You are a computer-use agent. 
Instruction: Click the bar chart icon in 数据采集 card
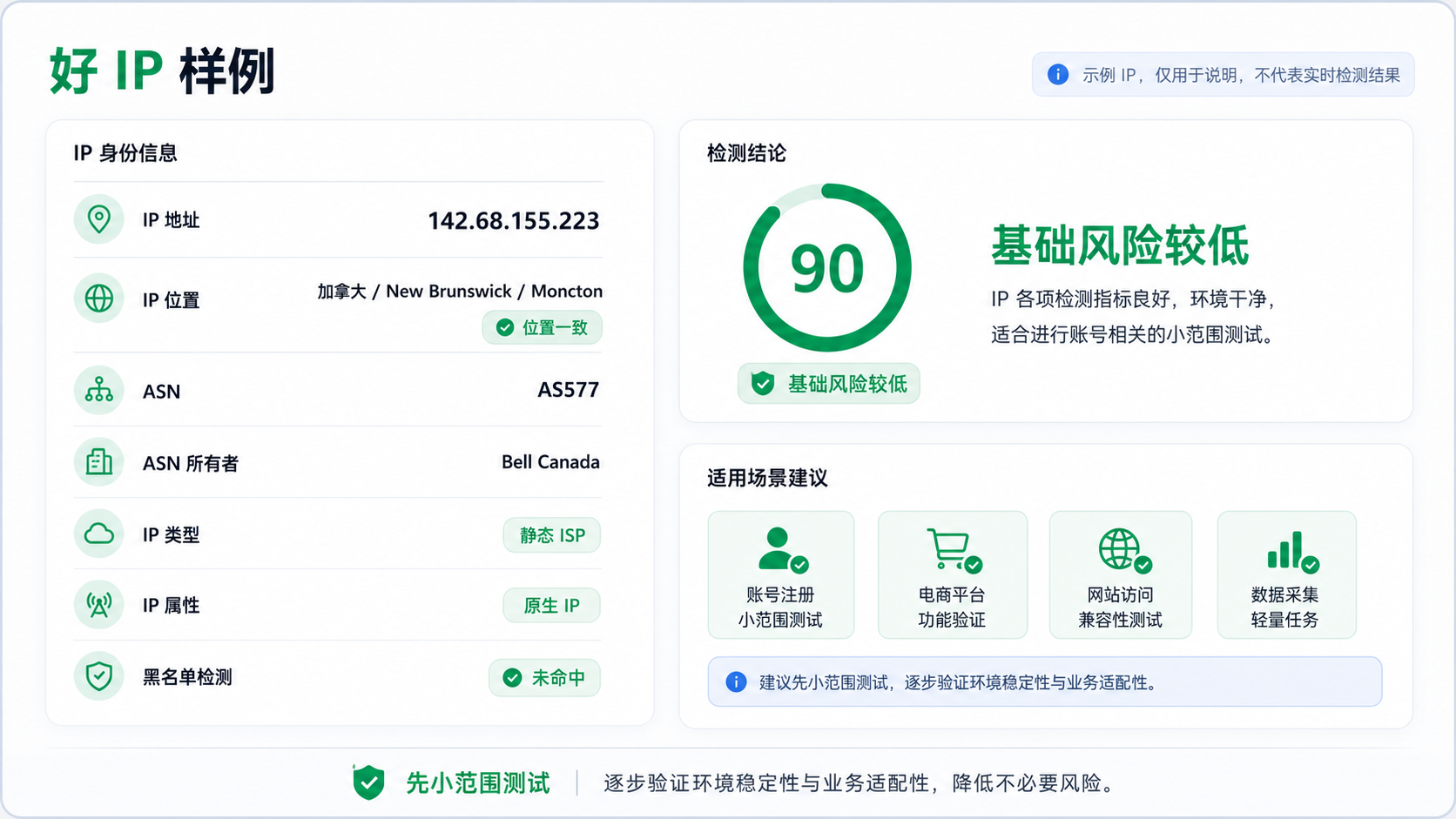pyautogui.click(x=1292, y=551)
